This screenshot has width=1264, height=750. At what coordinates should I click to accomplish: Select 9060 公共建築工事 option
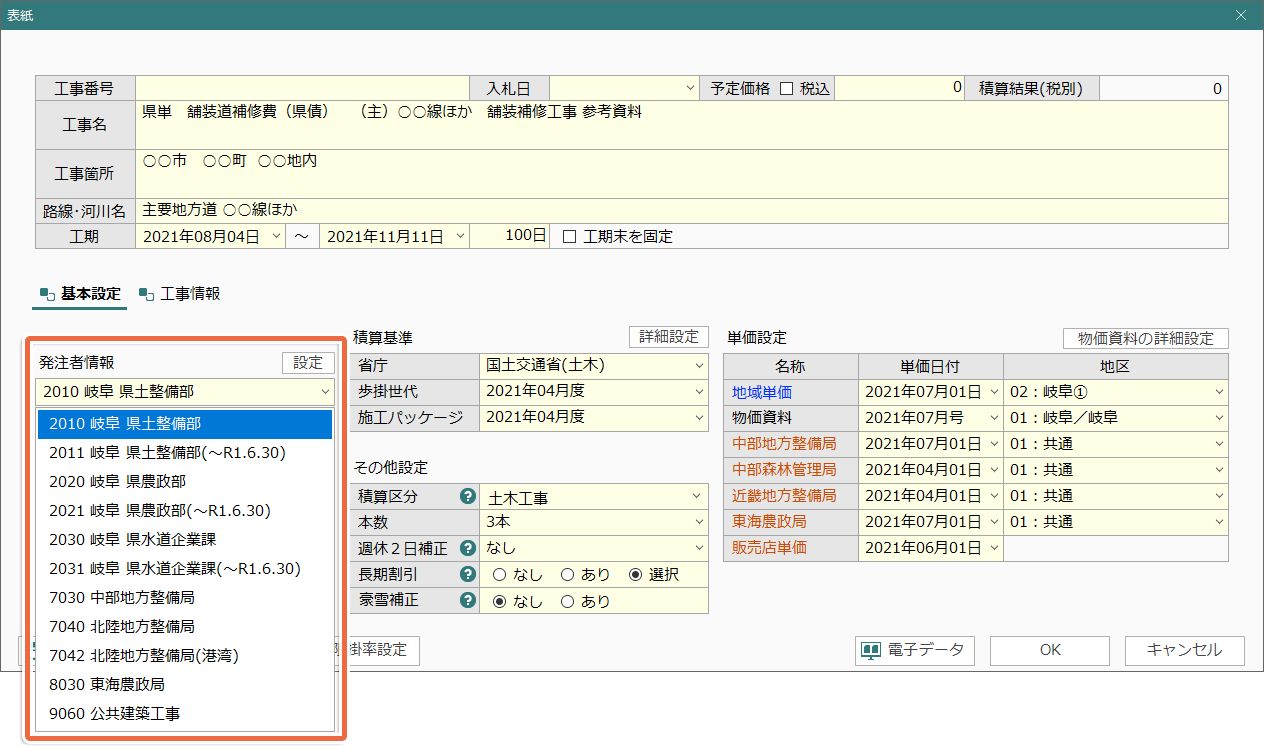click(x=185, y=714)
